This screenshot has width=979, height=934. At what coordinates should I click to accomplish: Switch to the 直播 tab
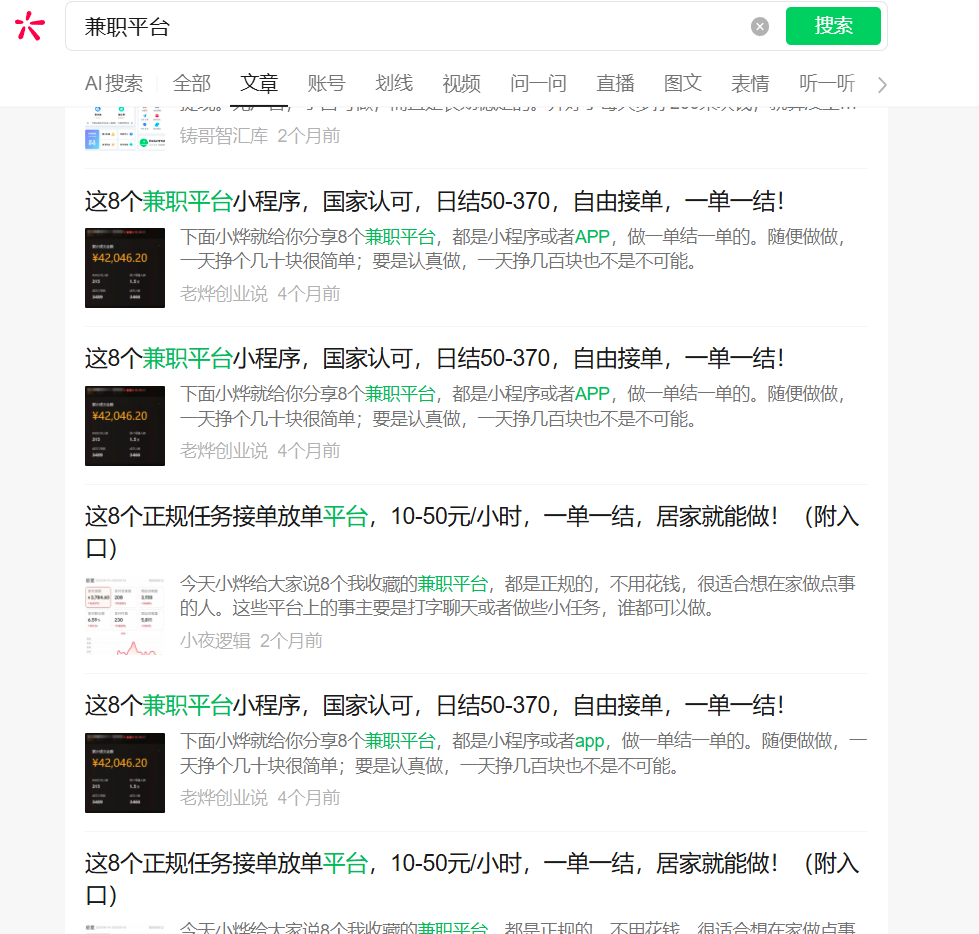615,83
